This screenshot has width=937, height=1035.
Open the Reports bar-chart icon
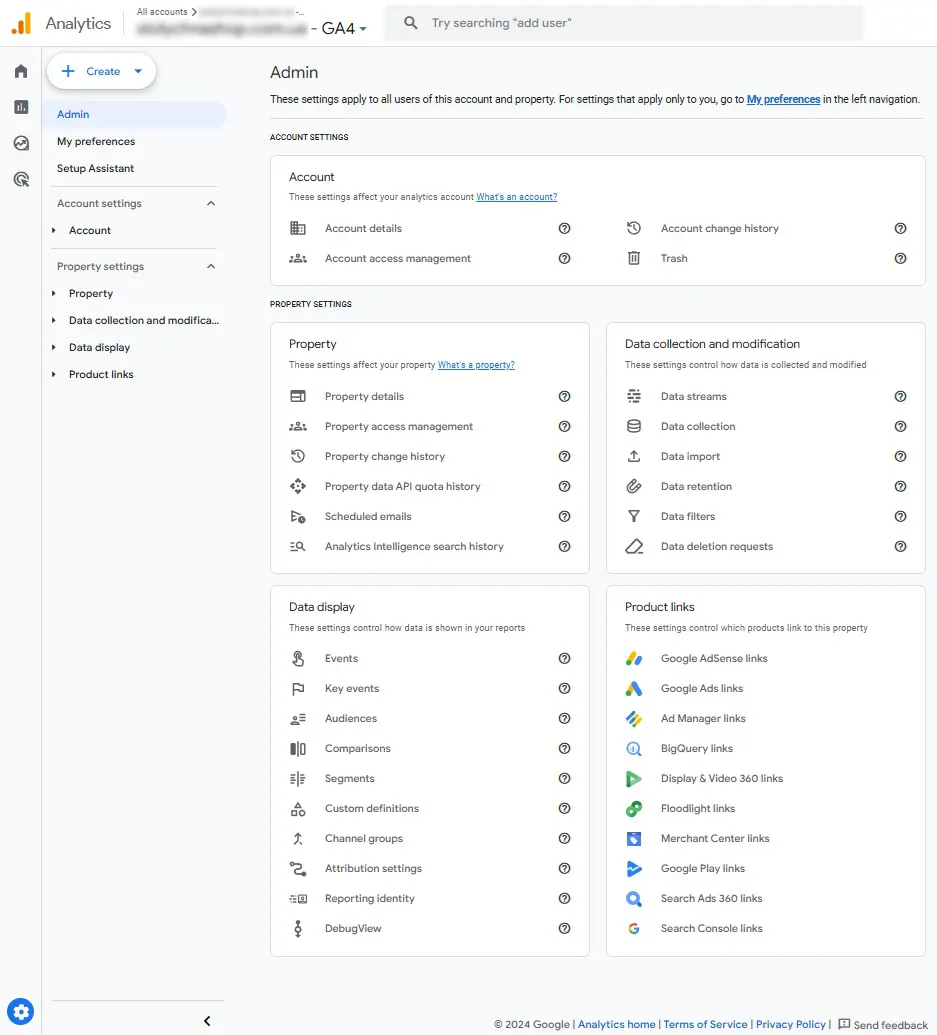(21, 107)
